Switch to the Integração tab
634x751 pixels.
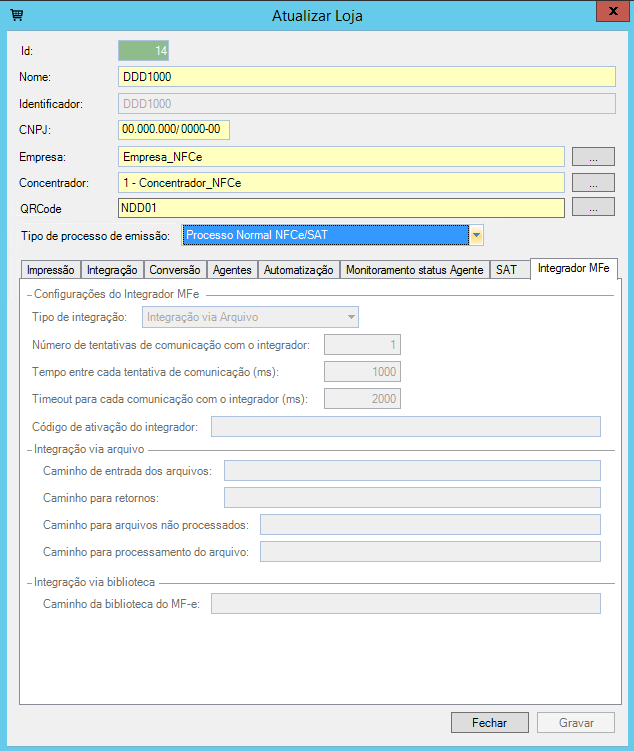pos(112,270)
